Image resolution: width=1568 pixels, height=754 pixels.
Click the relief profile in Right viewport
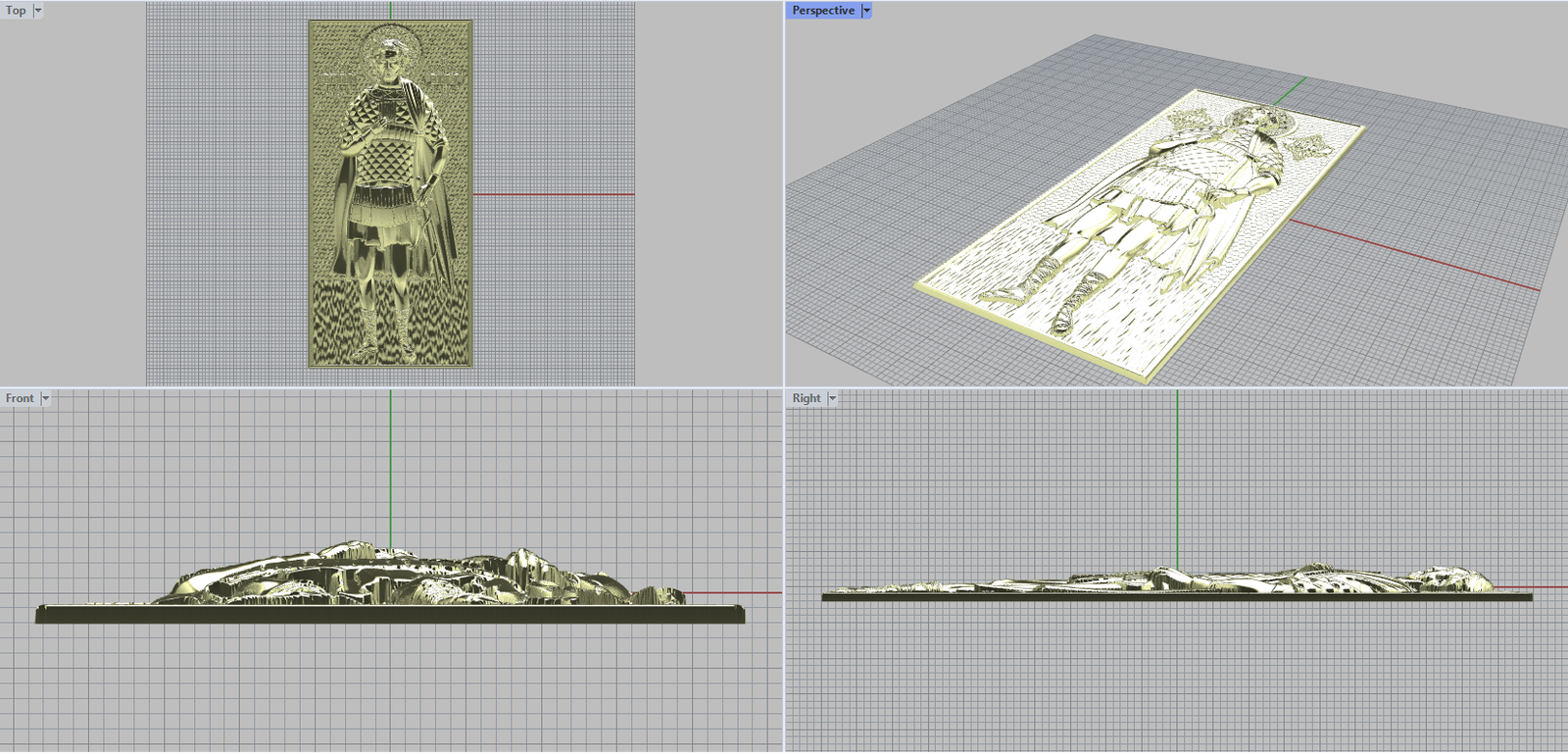pyautogui.click(x=1176, y=582)
